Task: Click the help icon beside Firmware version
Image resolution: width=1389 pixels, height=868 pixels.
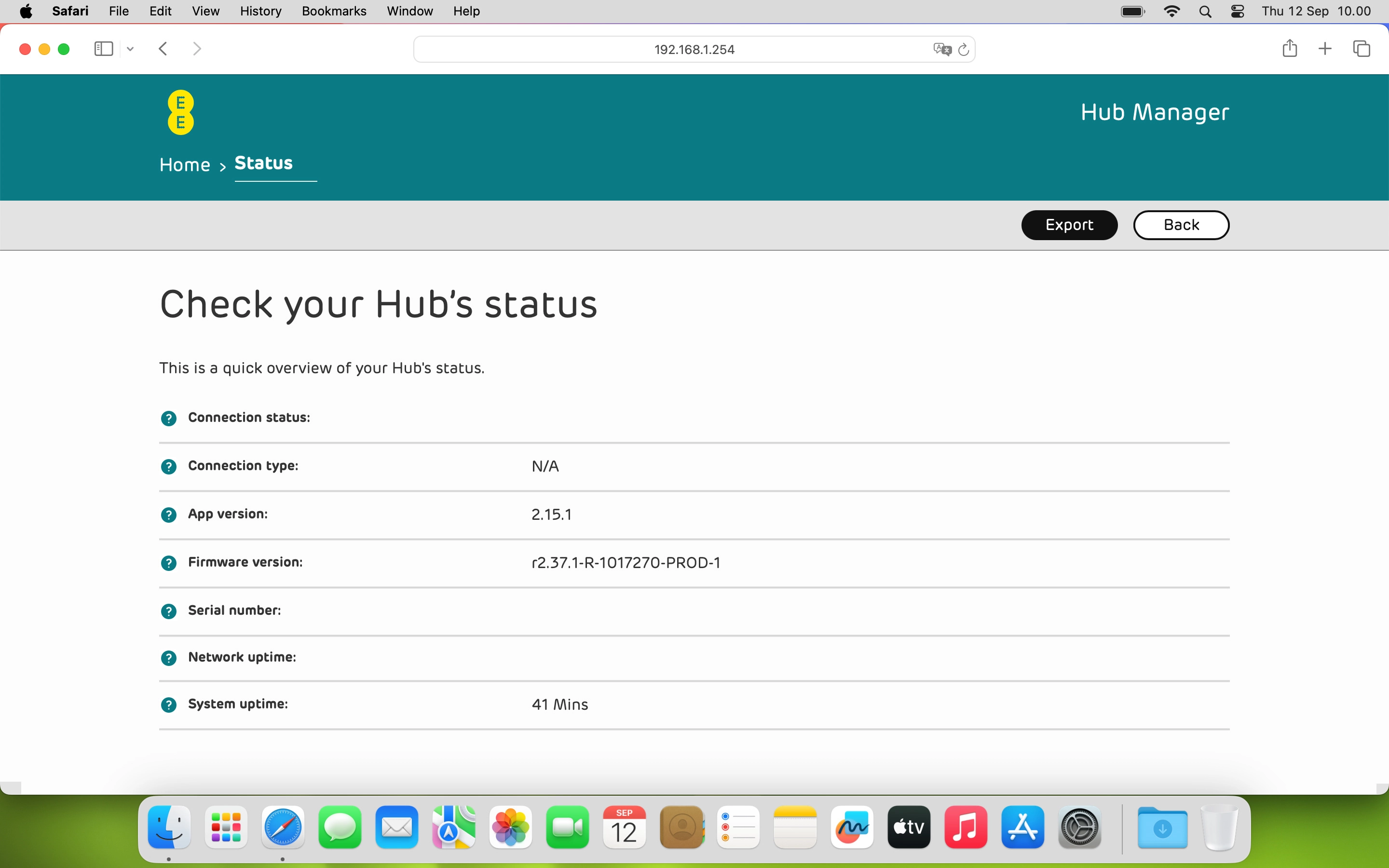Action: [x=169, y=563]
